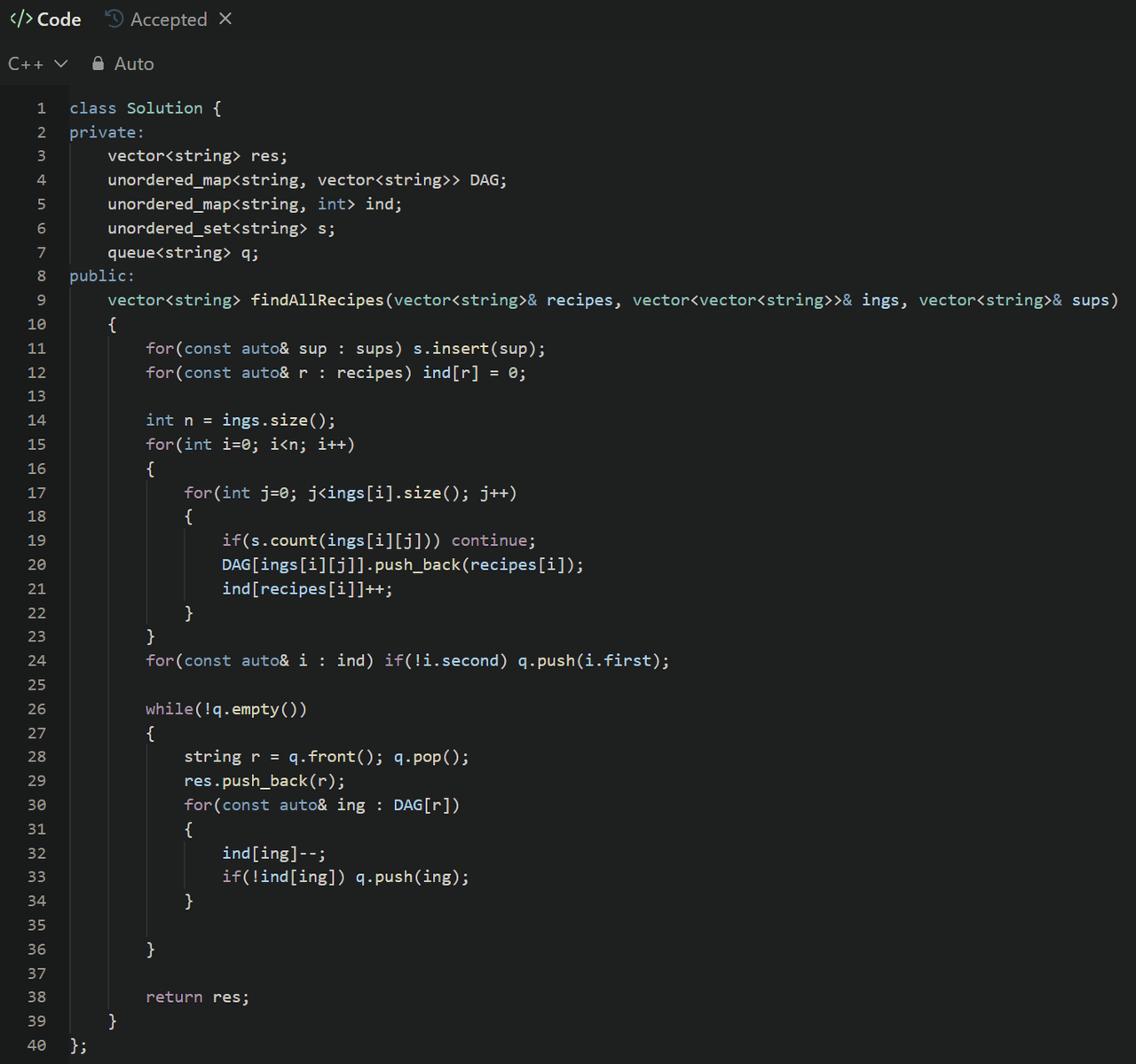Click 'res.push_back(r);' on line 29
Viewport: 1136px width, 1064px height.
click(264, 781)
